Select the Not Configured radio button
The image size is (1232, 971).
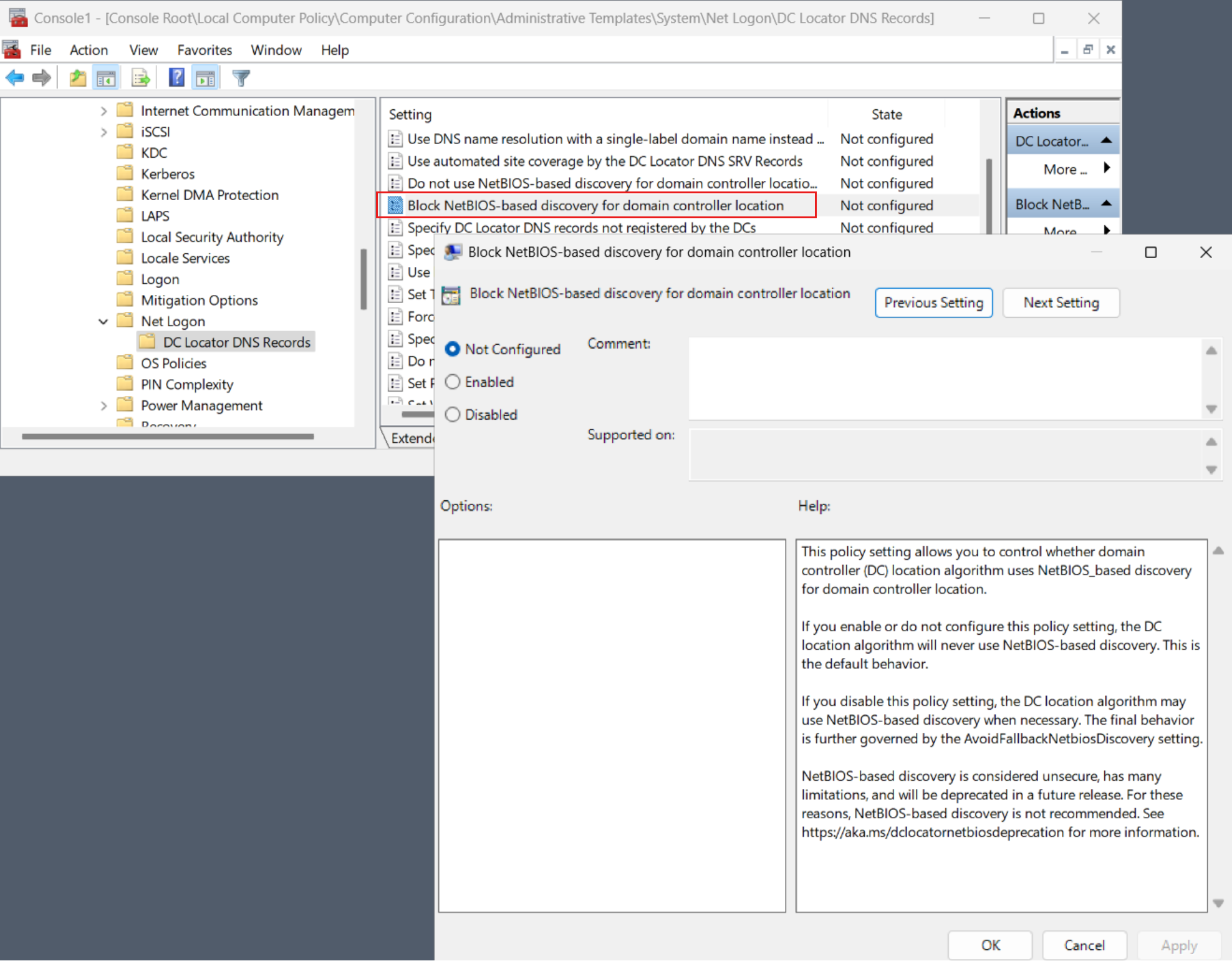[454, 348]
